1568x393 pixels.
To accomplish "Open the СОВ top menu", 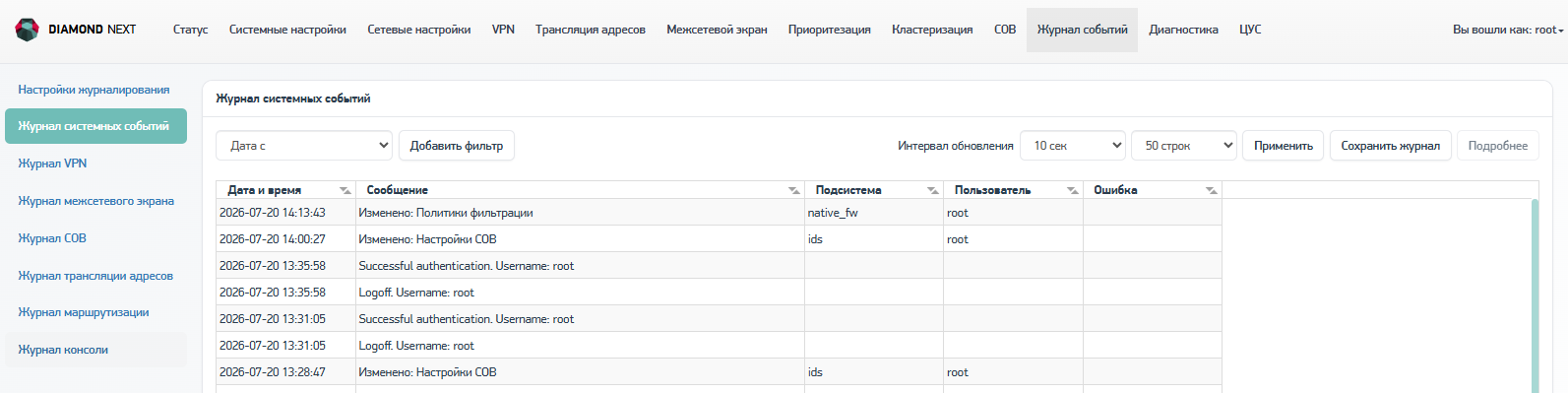I will point(1005,30).
